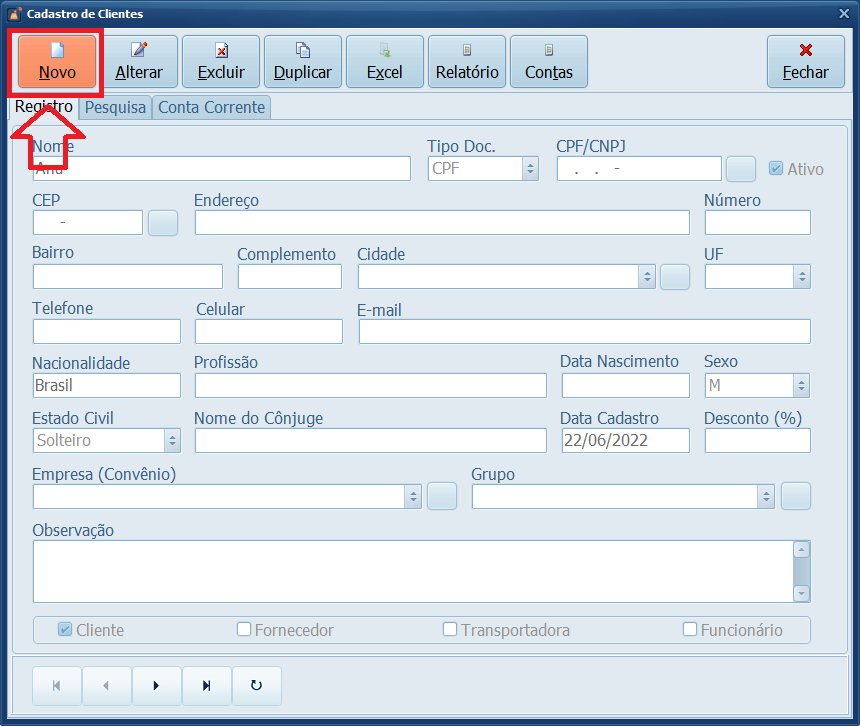Check the Fornecedor checkbox
Viewport: 860px width, 726px height.
click(244, 629)
